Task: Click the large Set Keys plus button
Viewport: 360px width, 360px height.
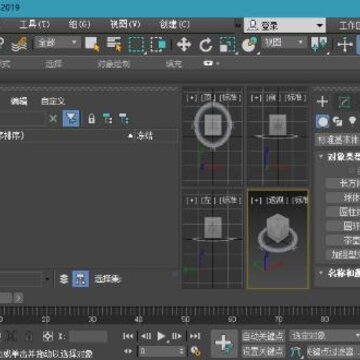Action: pyautogui.click(x=224, y=343)
